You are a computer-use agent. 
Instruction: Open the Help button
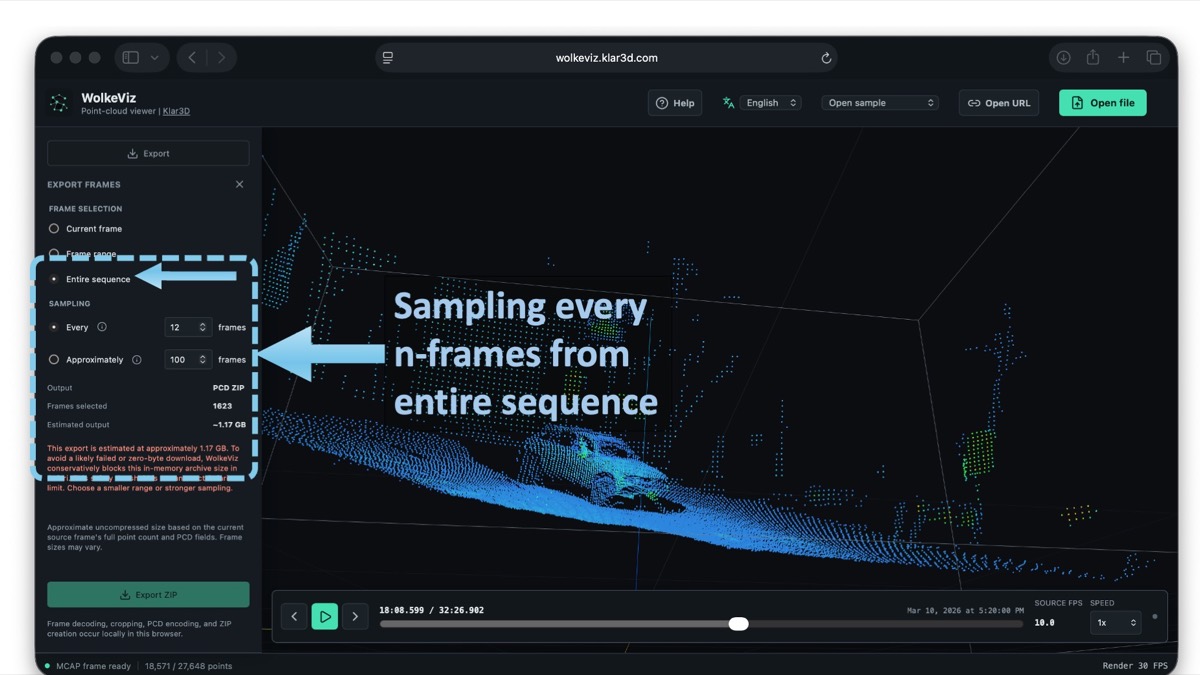click(x=675, y=103)
